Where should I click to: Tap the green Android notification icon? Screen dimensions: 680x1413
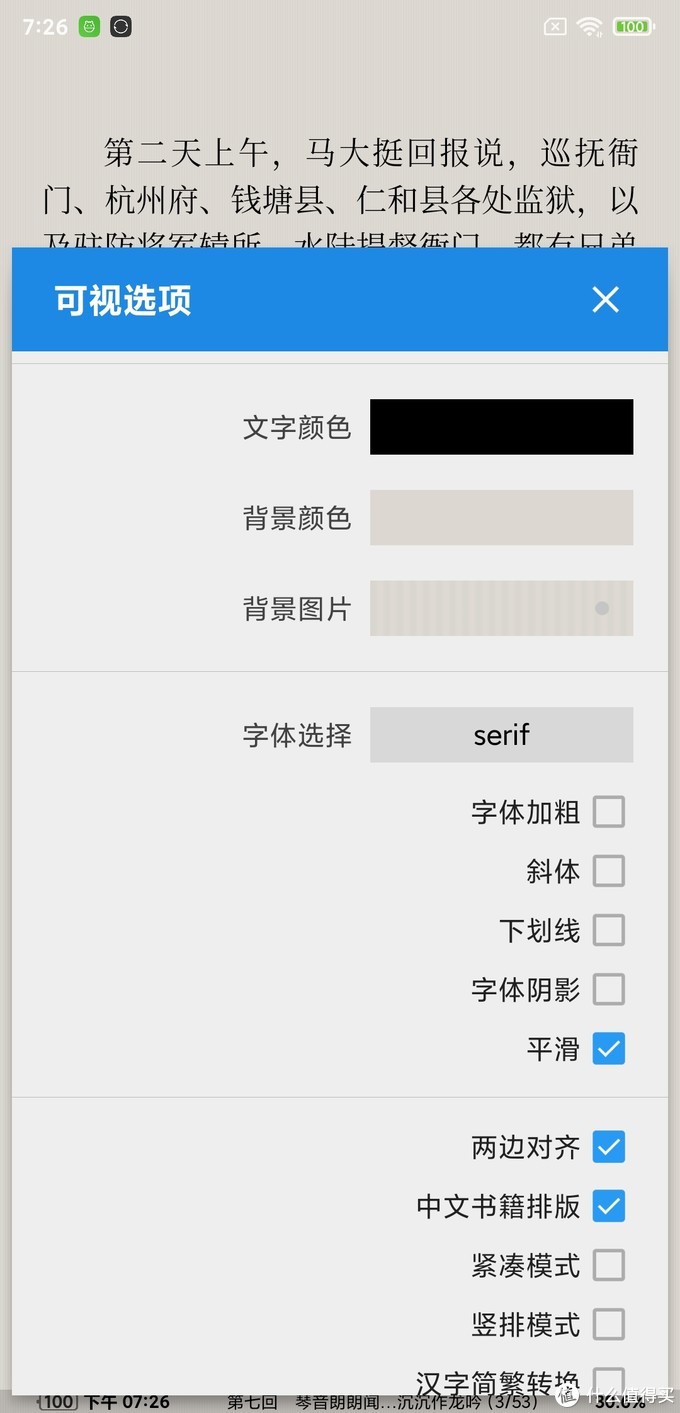pos(88,26)
